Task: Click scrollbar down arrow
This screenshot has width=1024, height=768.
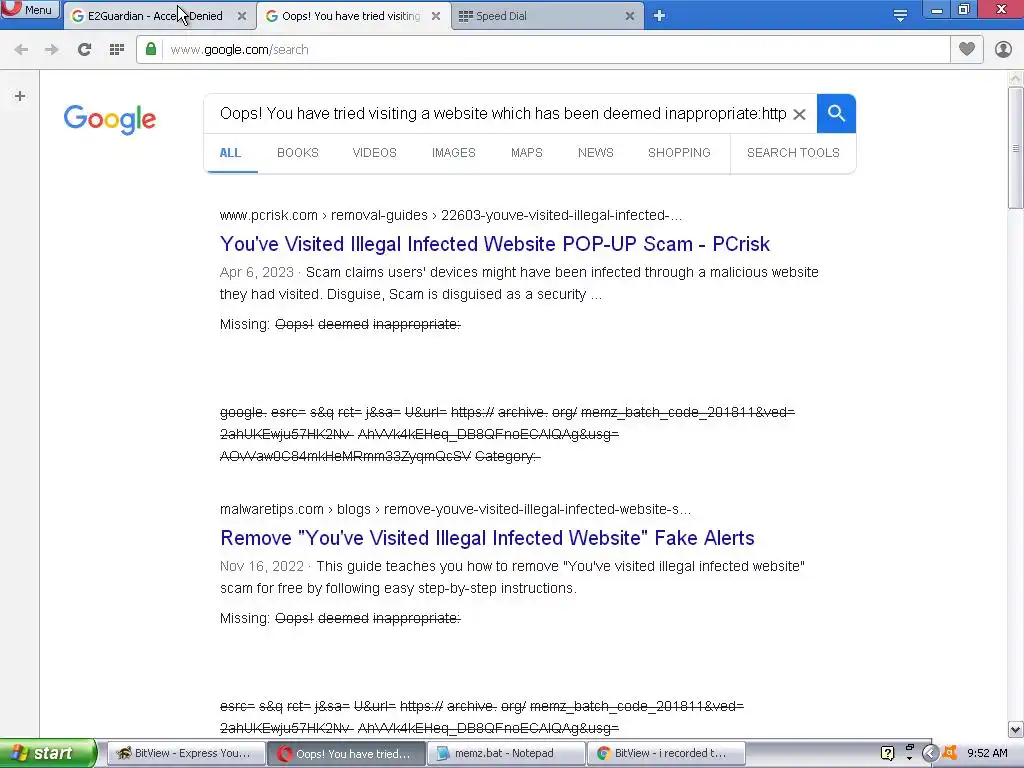Action: [1016, 729]
